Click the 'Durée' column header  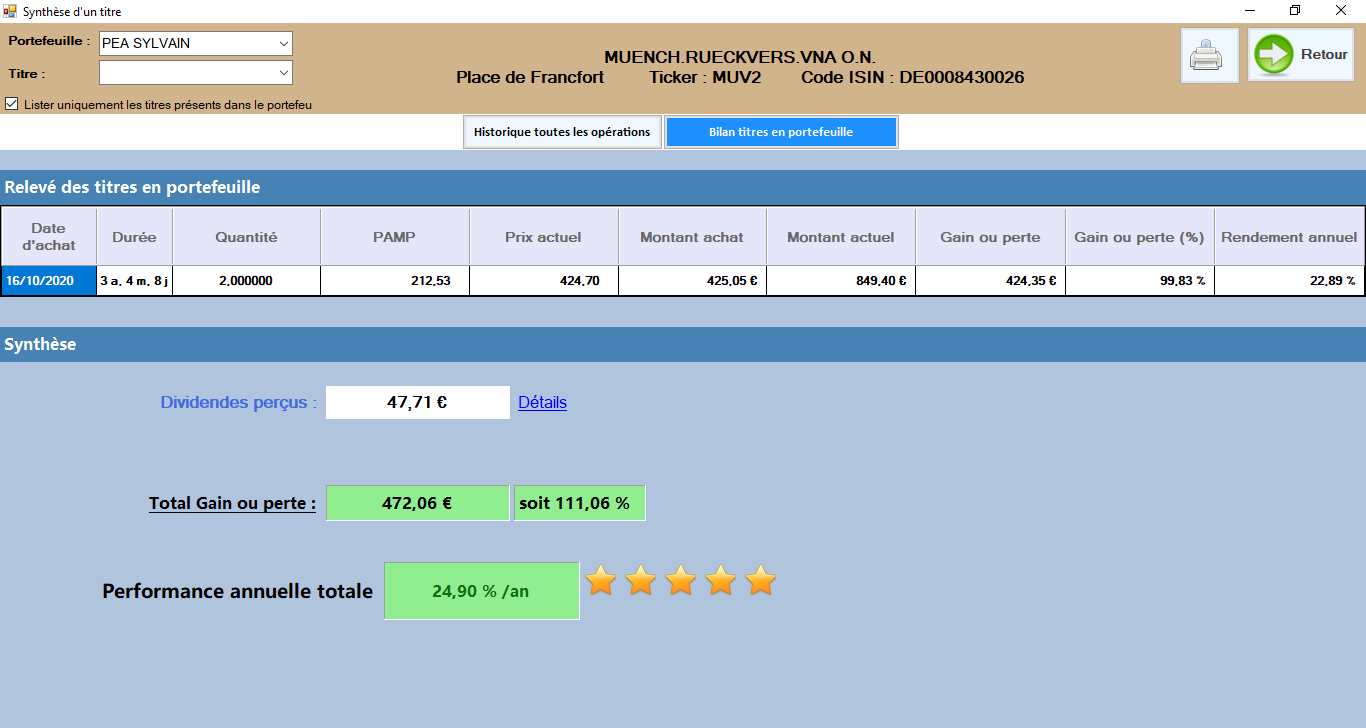tap(135, 237)
